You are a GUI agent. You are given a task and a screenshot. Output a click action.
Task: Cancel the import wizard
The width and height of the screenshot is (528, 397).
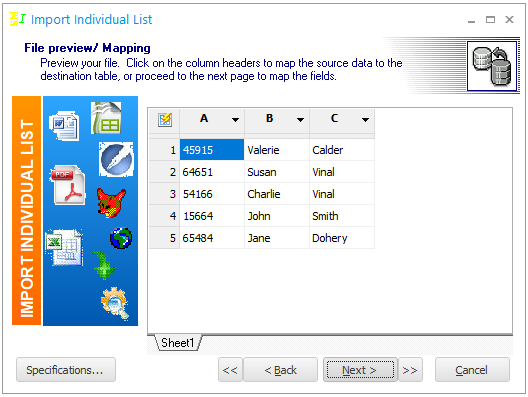pos(472,370)
